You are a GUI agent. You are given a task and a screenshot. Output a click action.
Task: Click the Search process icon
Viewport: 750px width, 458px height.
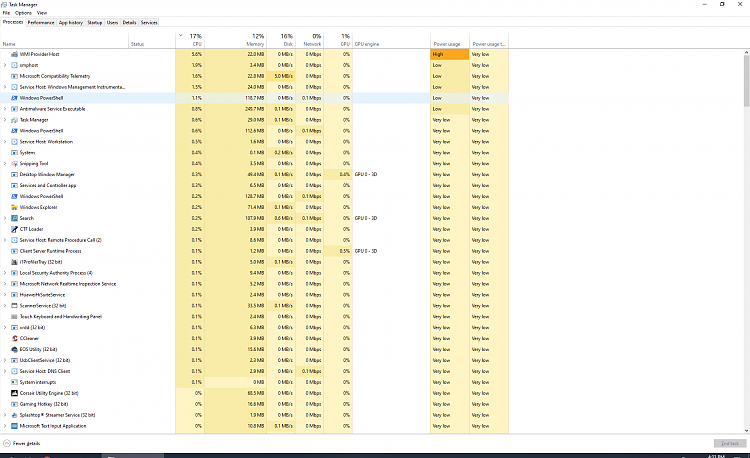pos(14,218)
